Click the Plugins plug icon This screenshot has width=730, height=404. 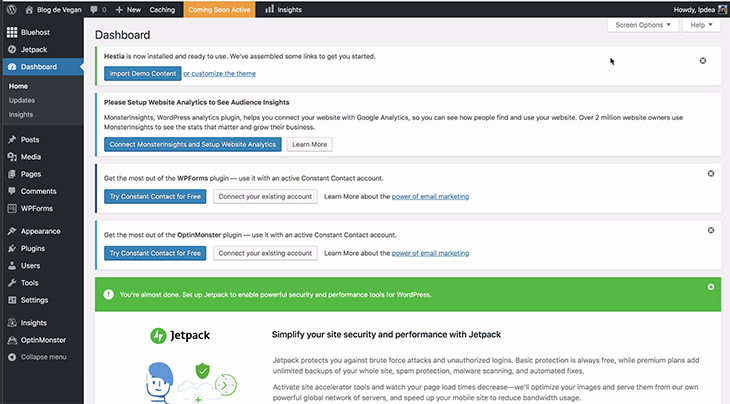click(x=12, y=248)
